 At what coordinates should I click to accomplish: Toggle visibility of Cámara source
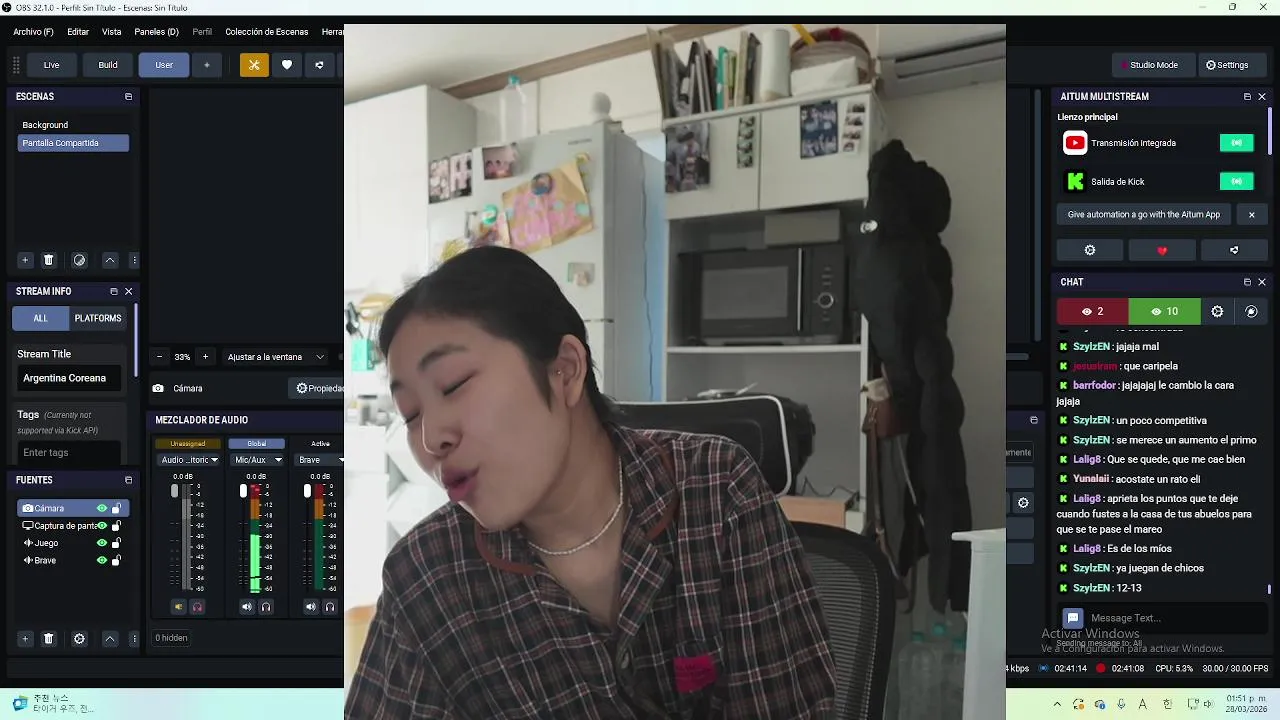coord(101,508)
